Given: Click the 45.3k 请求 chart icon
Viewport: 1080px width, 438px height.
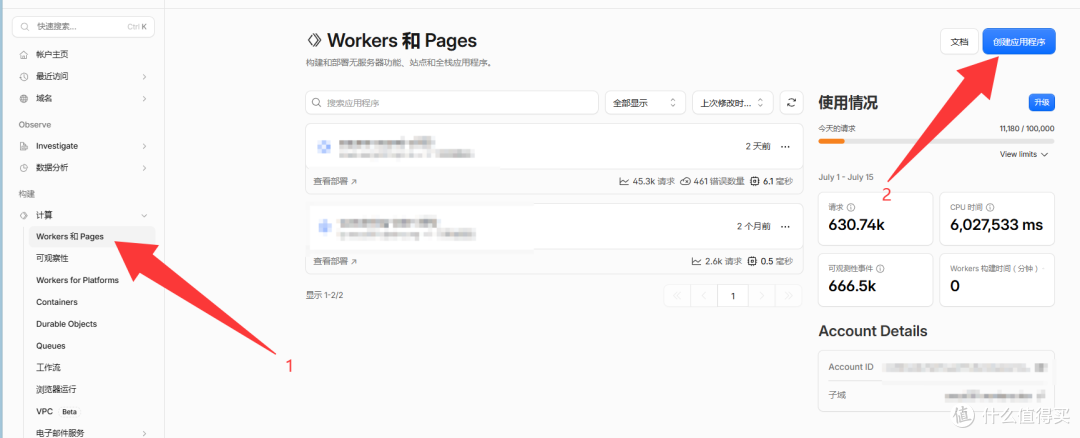Looking at the screenshot, I should 624,182.
